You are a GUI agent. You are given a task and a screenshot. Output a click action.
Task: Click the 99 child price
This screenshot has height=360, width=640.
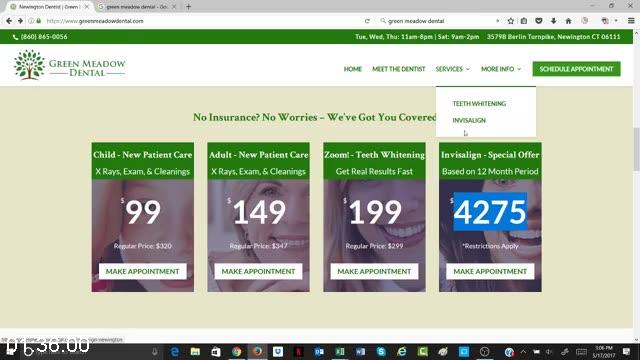pyautogui.click(x=143, y=212)
